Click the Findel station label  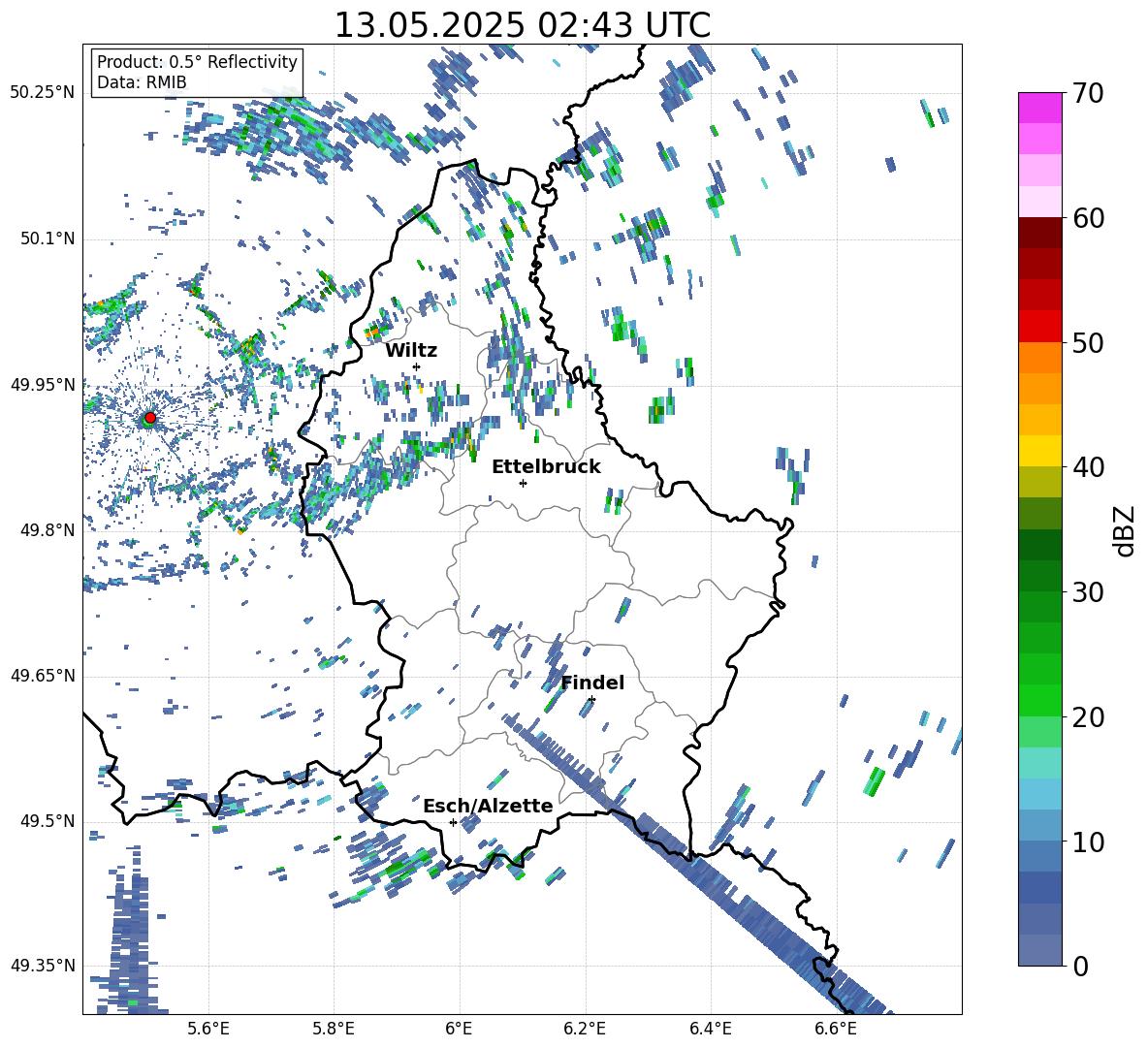[592, 683]
